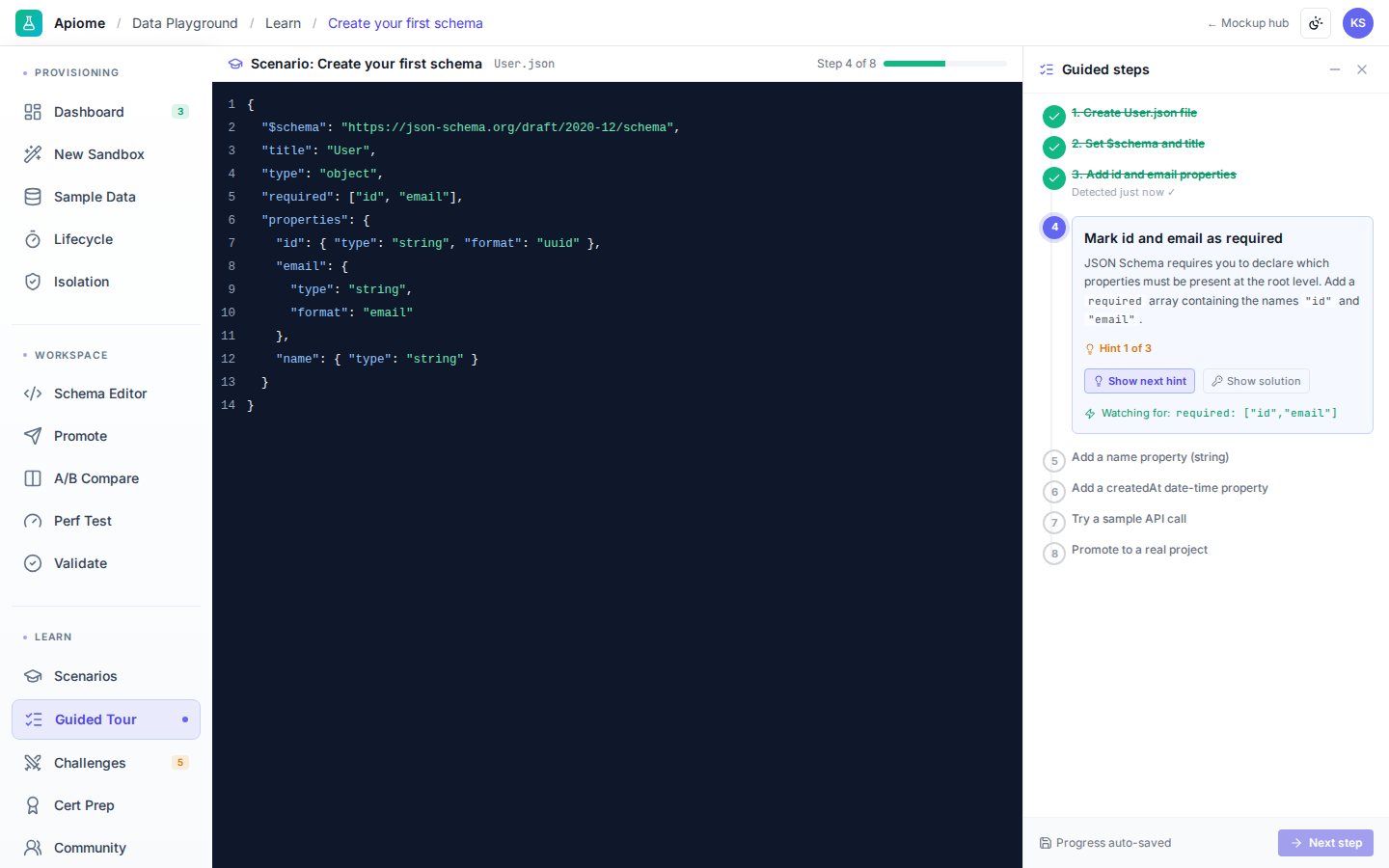Click the "required" code line 5
Viewport: 1389px width, 868px height.
click(363, 197)
